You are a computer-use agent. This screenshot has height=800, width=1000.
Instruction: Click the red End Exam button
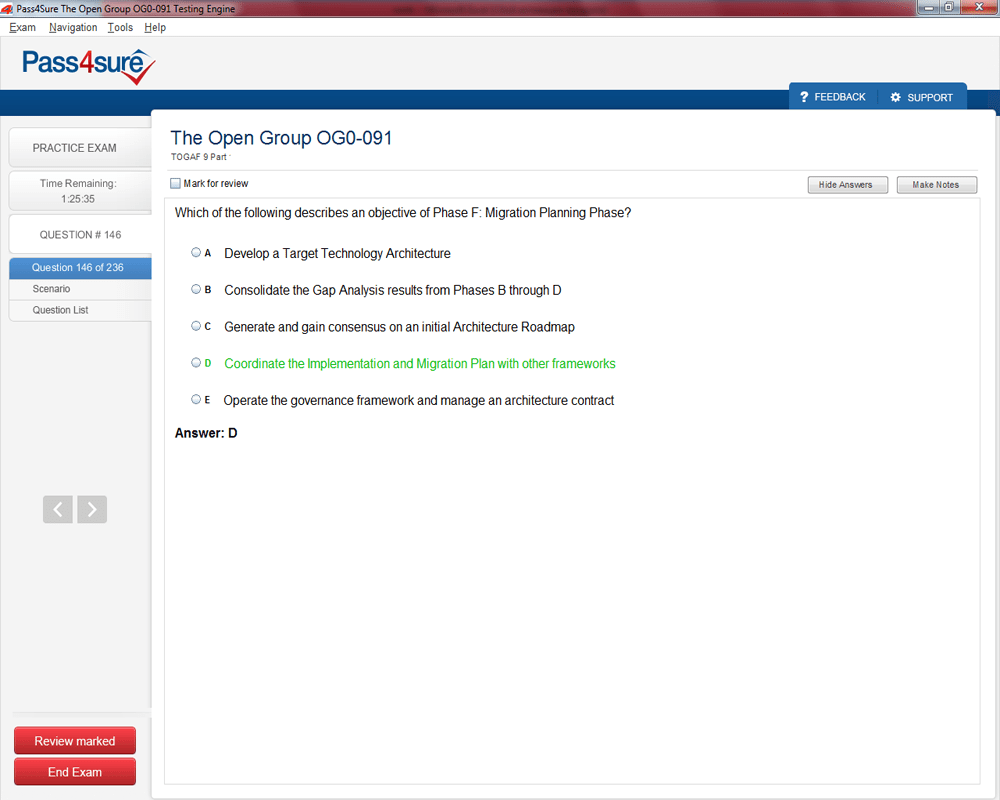(75, 772)
